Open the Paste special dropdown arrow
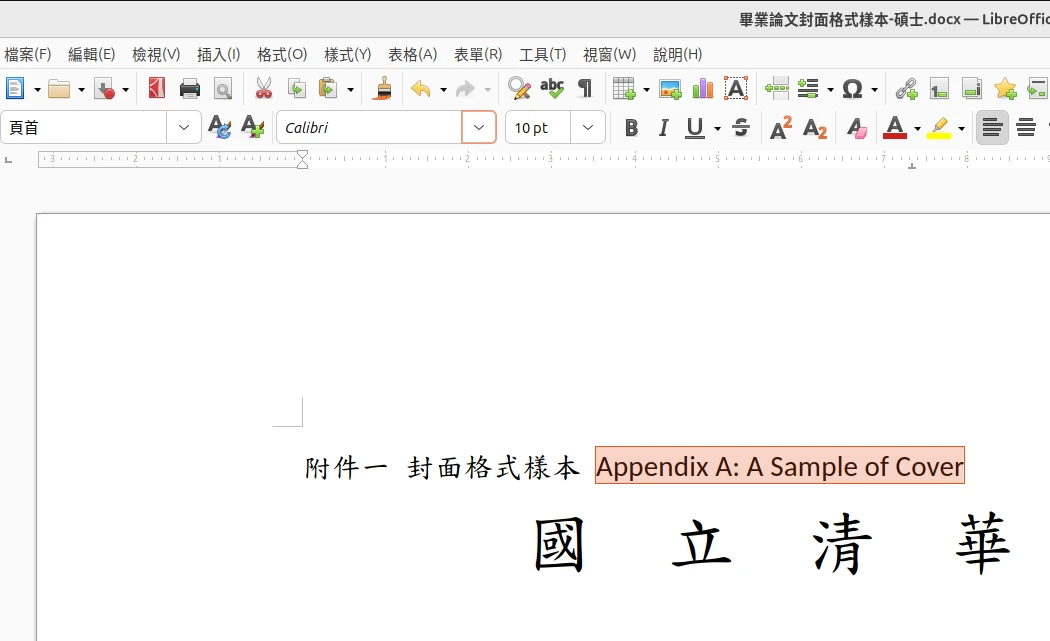Image resolution: width=1050 pixels, height=641 pixels. (350, 89)
